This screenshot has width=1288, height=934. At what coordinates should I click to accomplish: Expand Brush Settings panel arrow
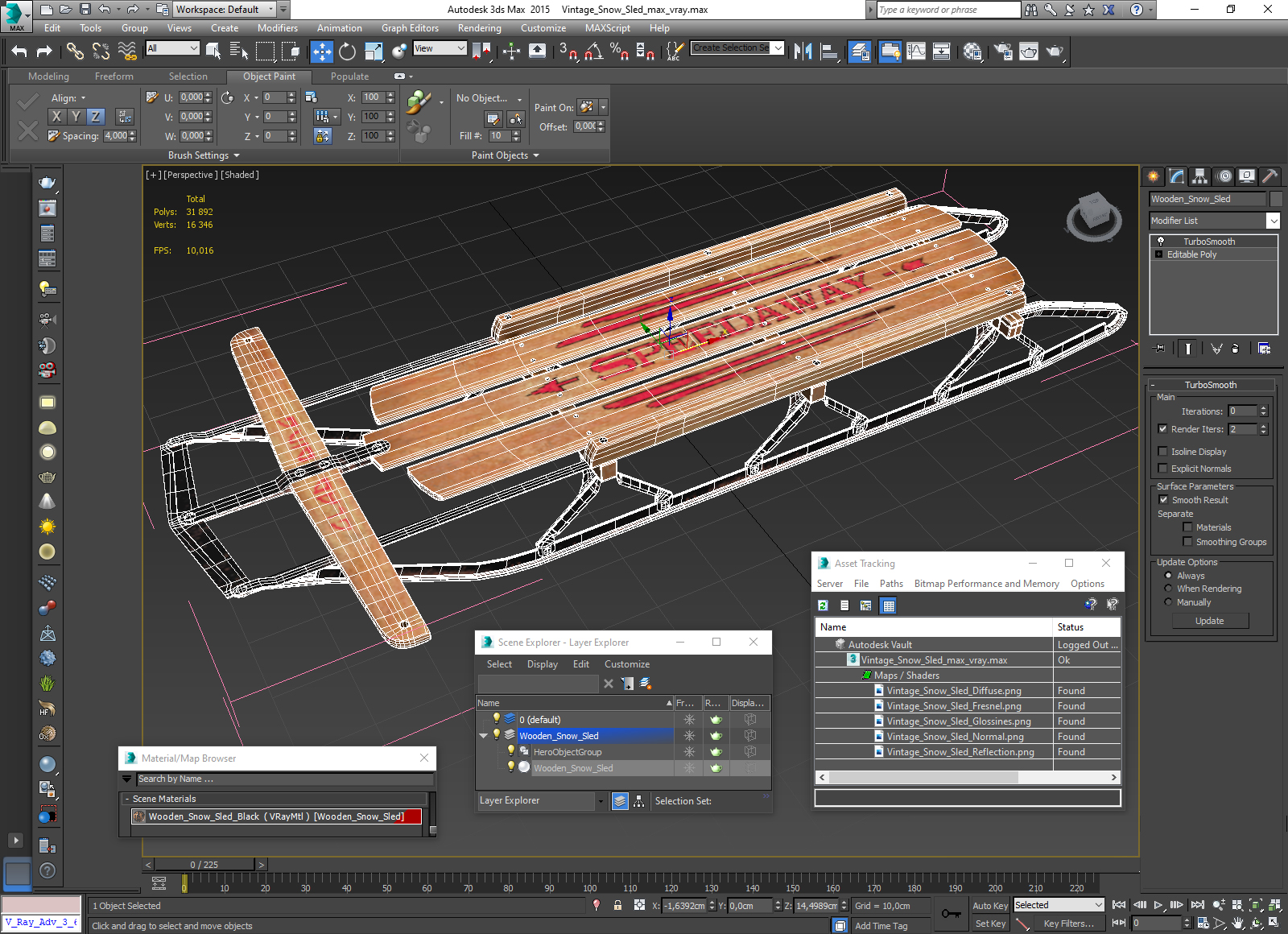(x=237, y=155)
